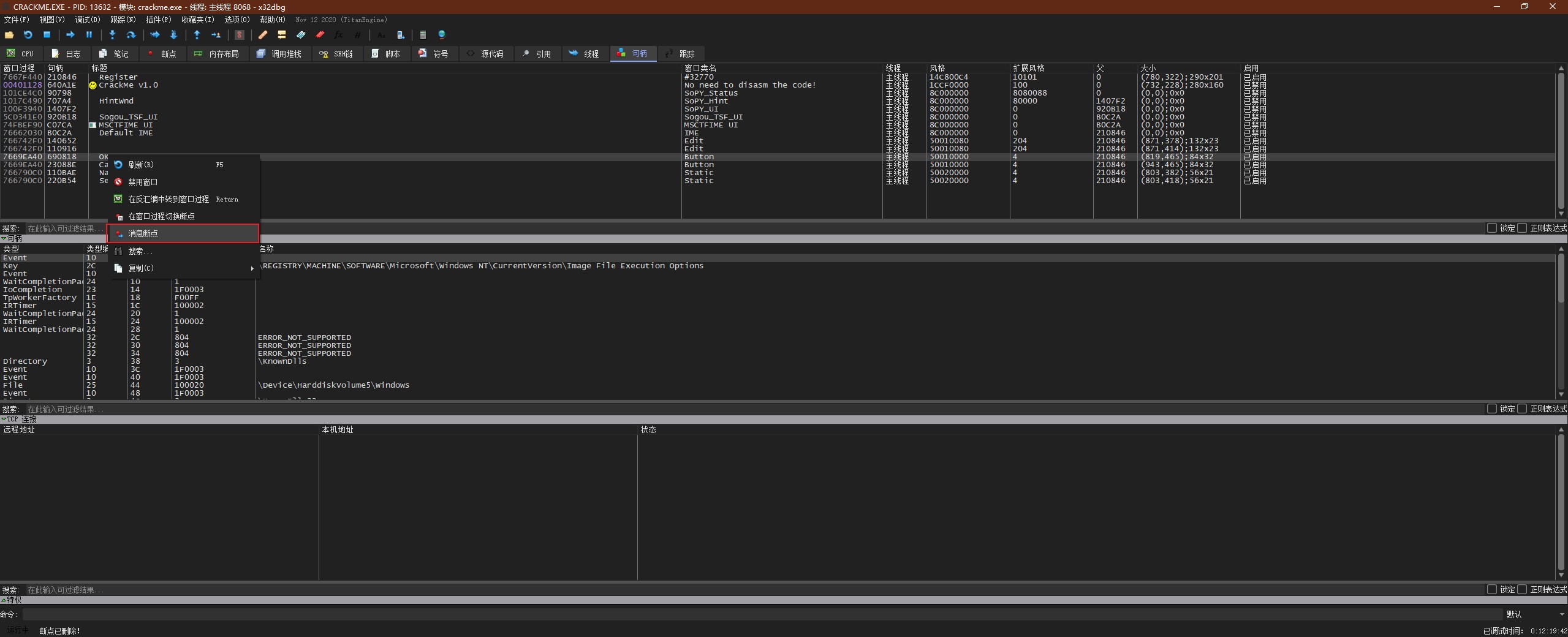
Task: Restart the debugged program
Action: 28,35
